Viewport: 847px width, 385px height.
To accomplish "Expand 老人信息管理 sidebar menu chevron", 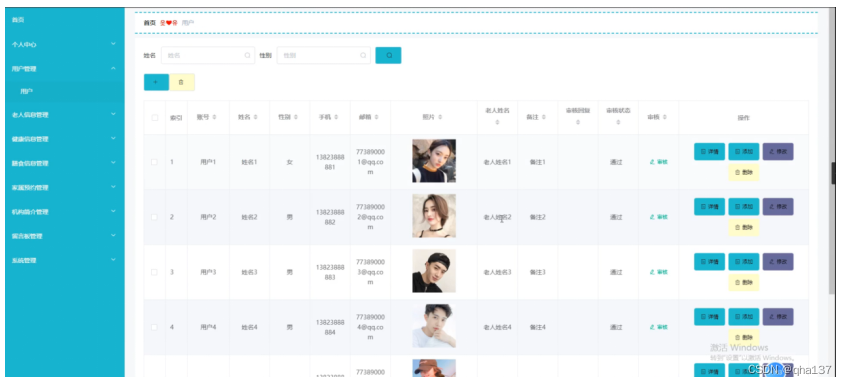I will [x=113, y=114].
